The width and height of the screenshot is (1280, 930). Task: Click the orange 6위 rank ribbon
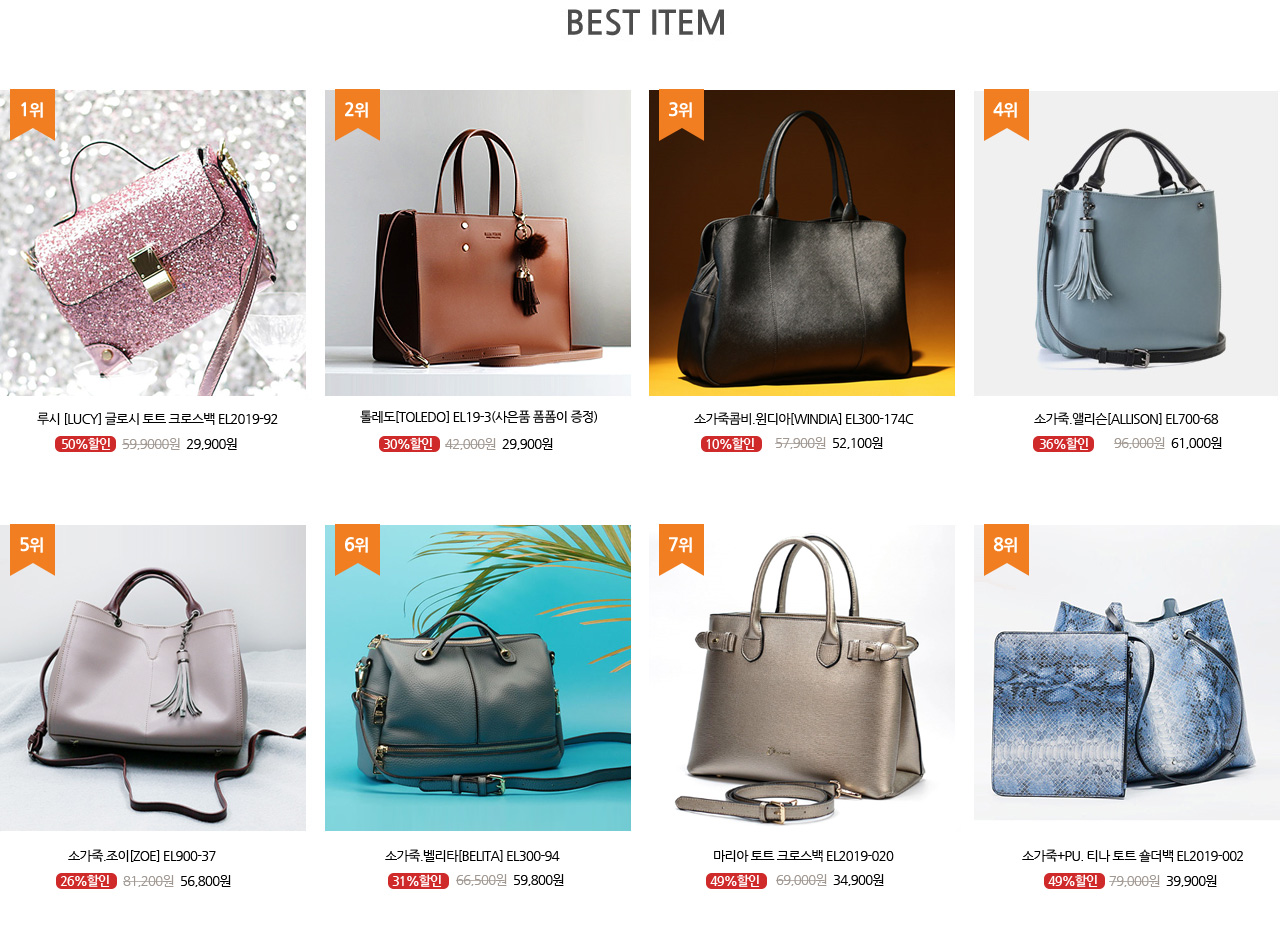(357, 549)
